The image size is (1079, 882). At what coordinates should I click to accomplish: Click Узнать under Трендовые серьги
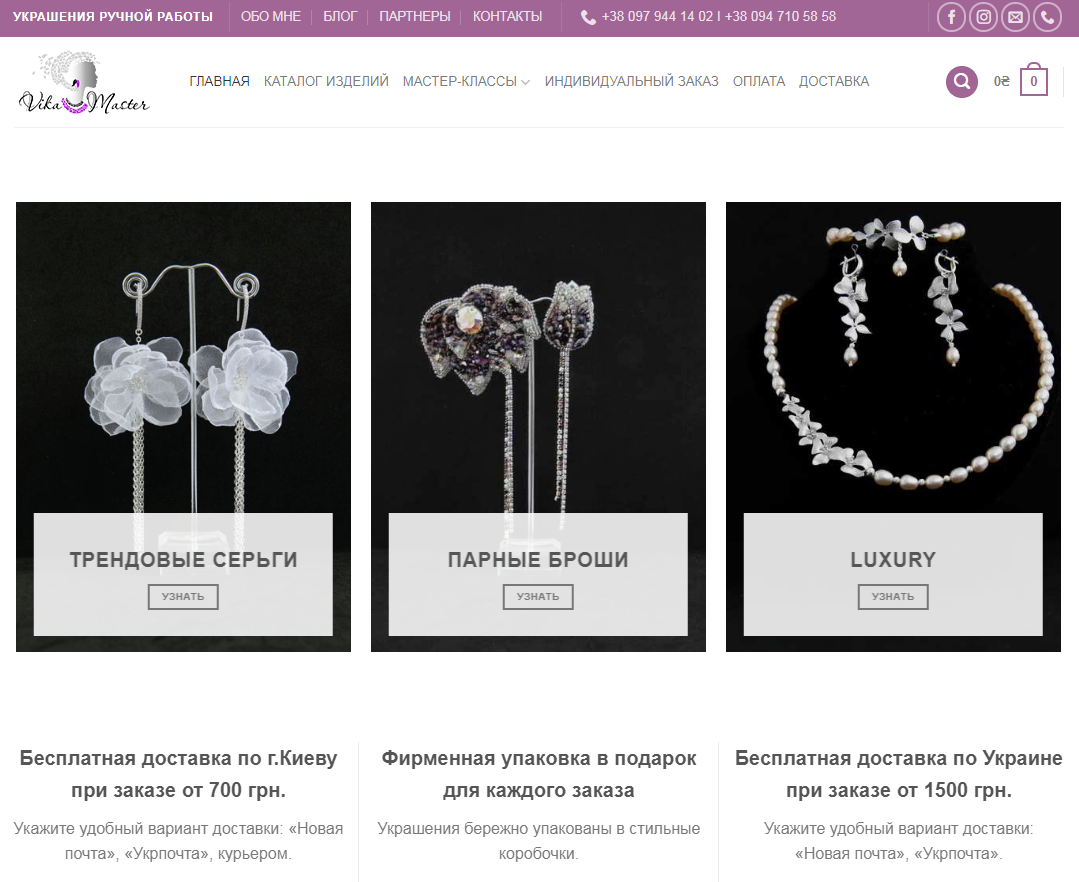coord(183,596)
